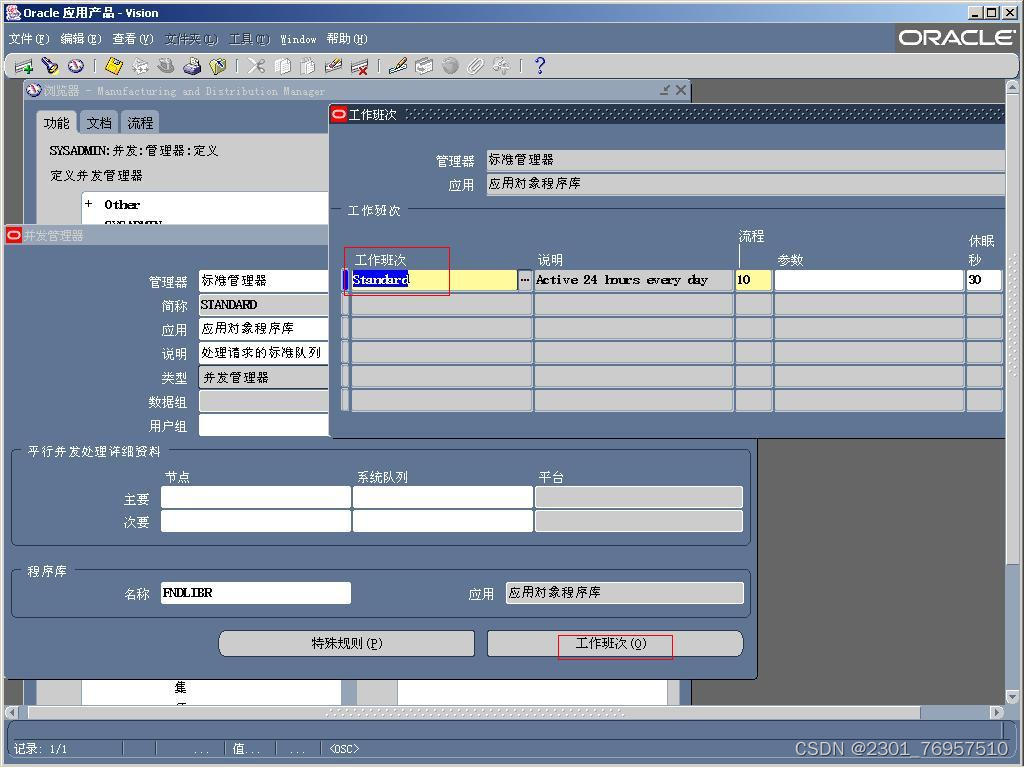The image size is (1024, 768).
Task: Click the record indicator of the Standard row
Action: [x=345, y=280]
